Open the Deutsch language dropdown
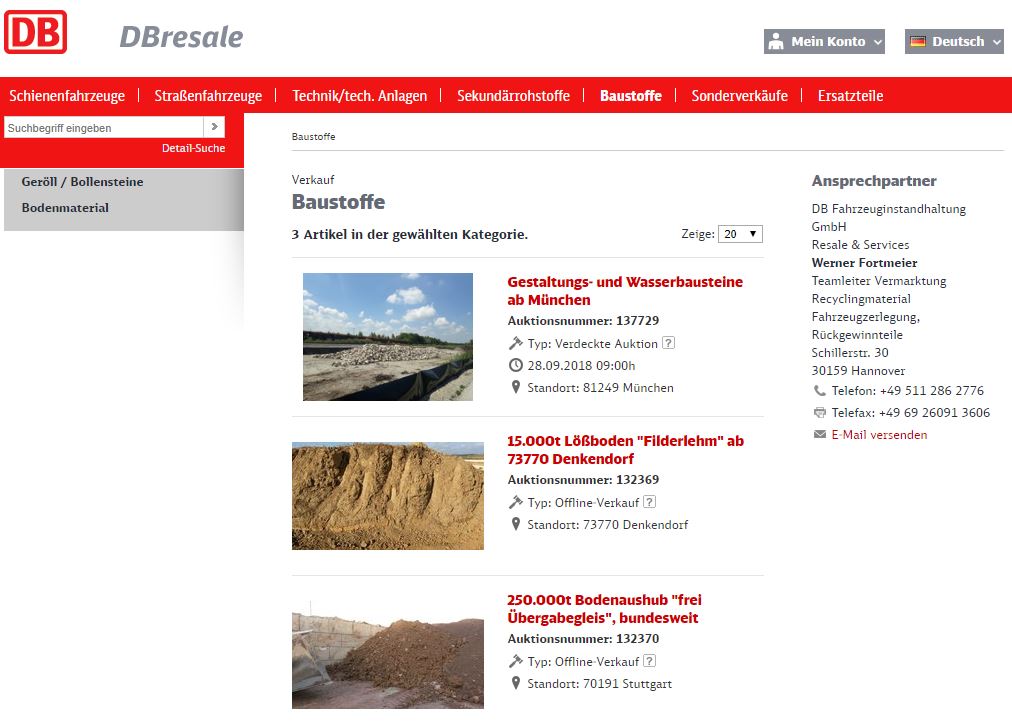The width and height of the screenshot is (1012, 721). [x=955, y=41]
